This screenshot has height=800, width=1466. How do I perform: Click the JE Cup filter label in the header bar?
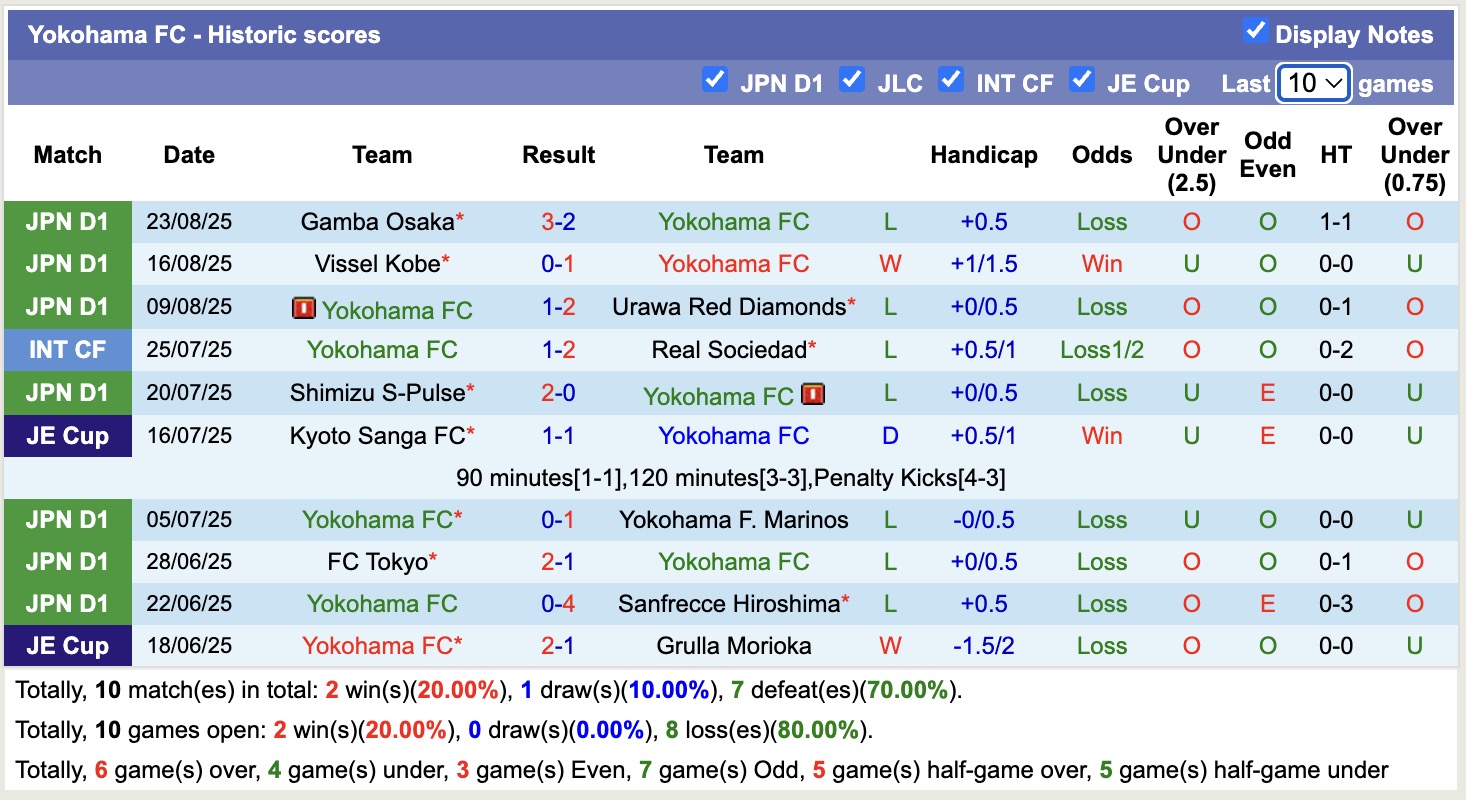[1148, 84]
